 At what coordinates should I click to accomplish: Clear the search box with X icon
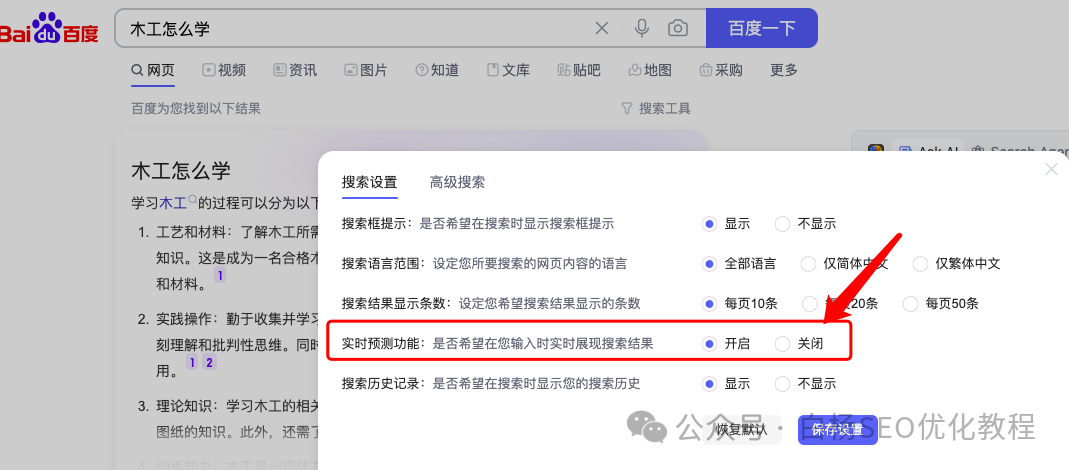point(602,28)
